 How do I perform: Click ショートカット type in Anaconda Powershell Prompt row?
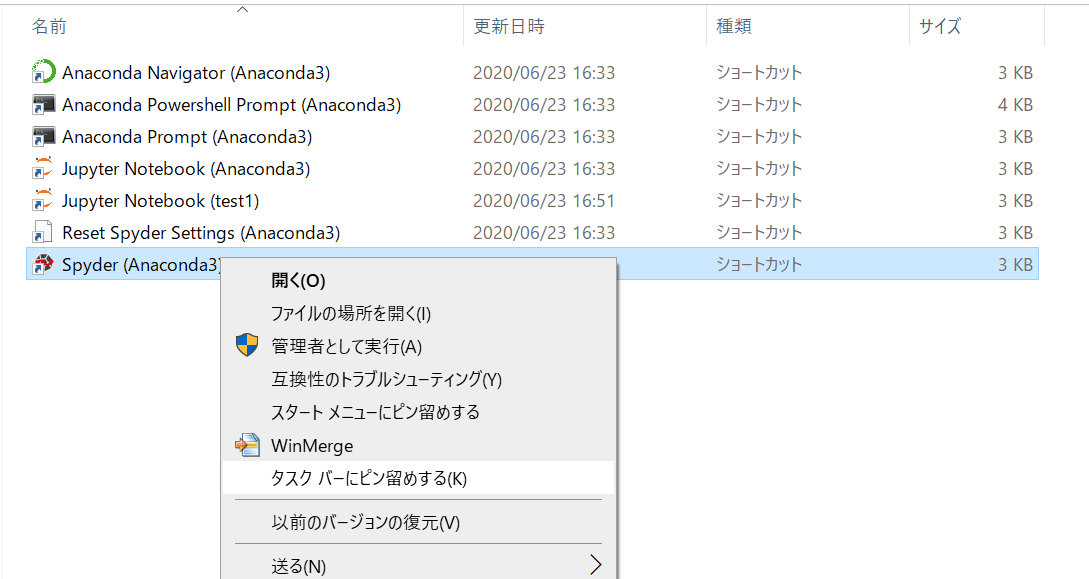(759, 105)
